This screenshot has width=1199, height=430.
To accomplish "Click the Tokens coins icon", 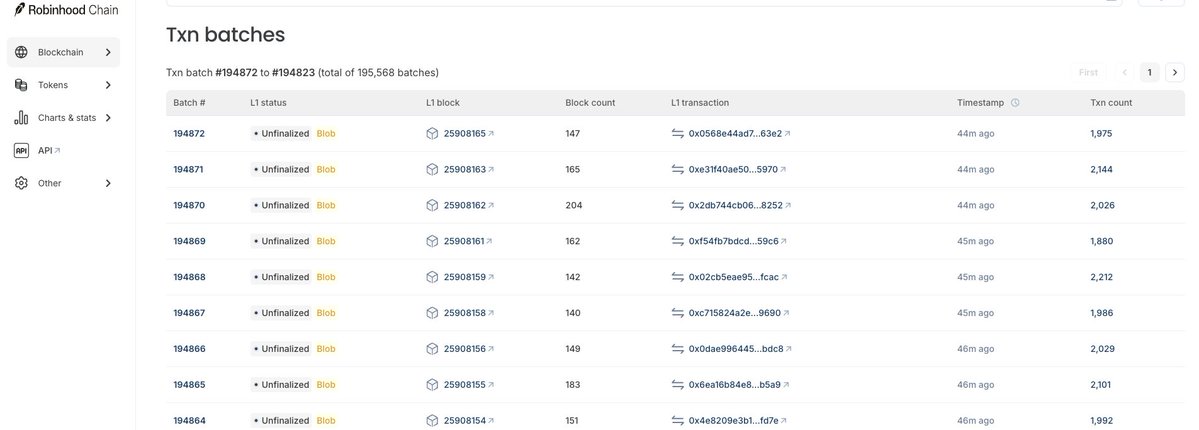I will (x=21, y=85).
